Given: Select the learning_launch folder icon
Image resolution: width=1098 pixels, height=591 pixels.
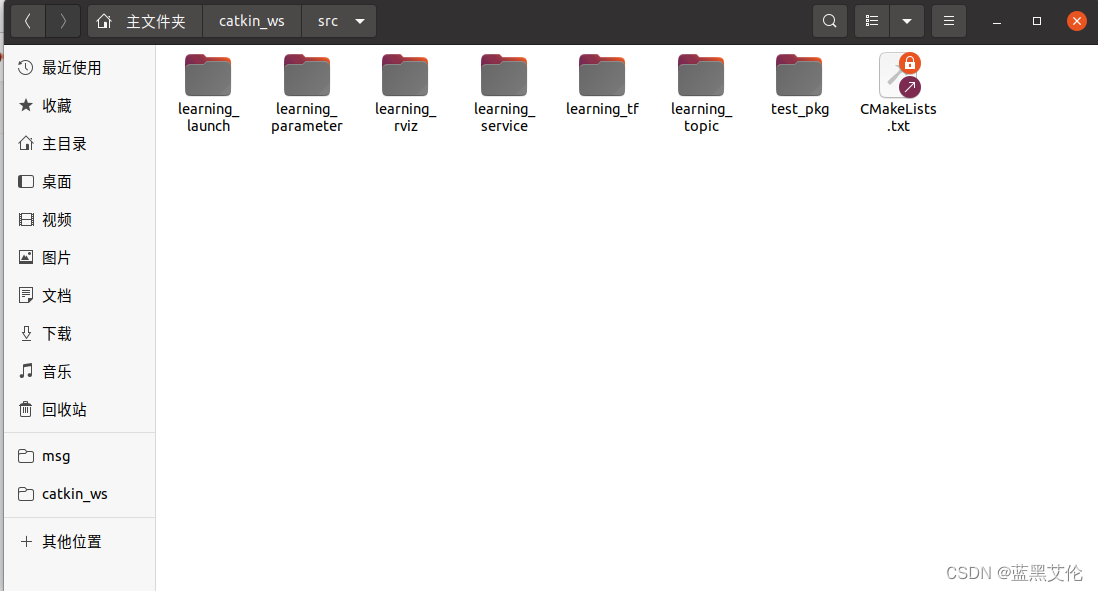Looking at the screenshot, I should point(208,75).
